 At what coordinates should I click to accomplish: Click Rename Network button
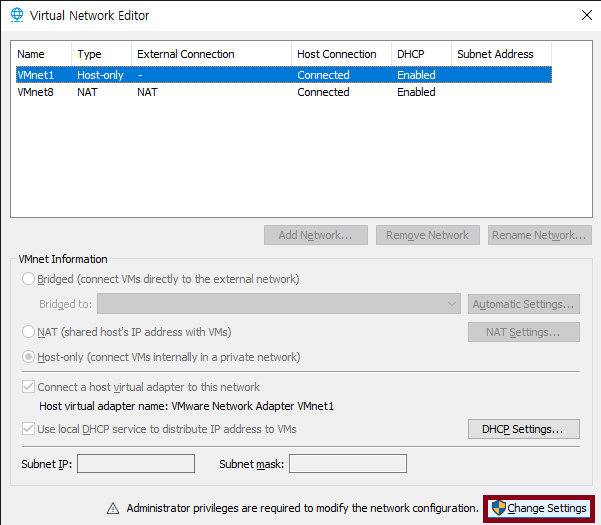click(540, 235)
